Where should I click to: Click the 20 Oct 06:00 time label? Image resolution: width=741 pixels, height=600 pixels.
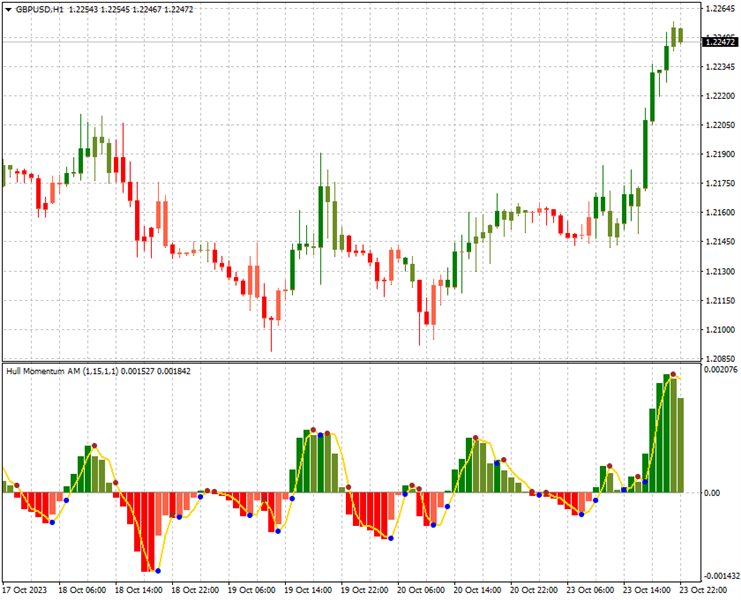click(421, 591)
